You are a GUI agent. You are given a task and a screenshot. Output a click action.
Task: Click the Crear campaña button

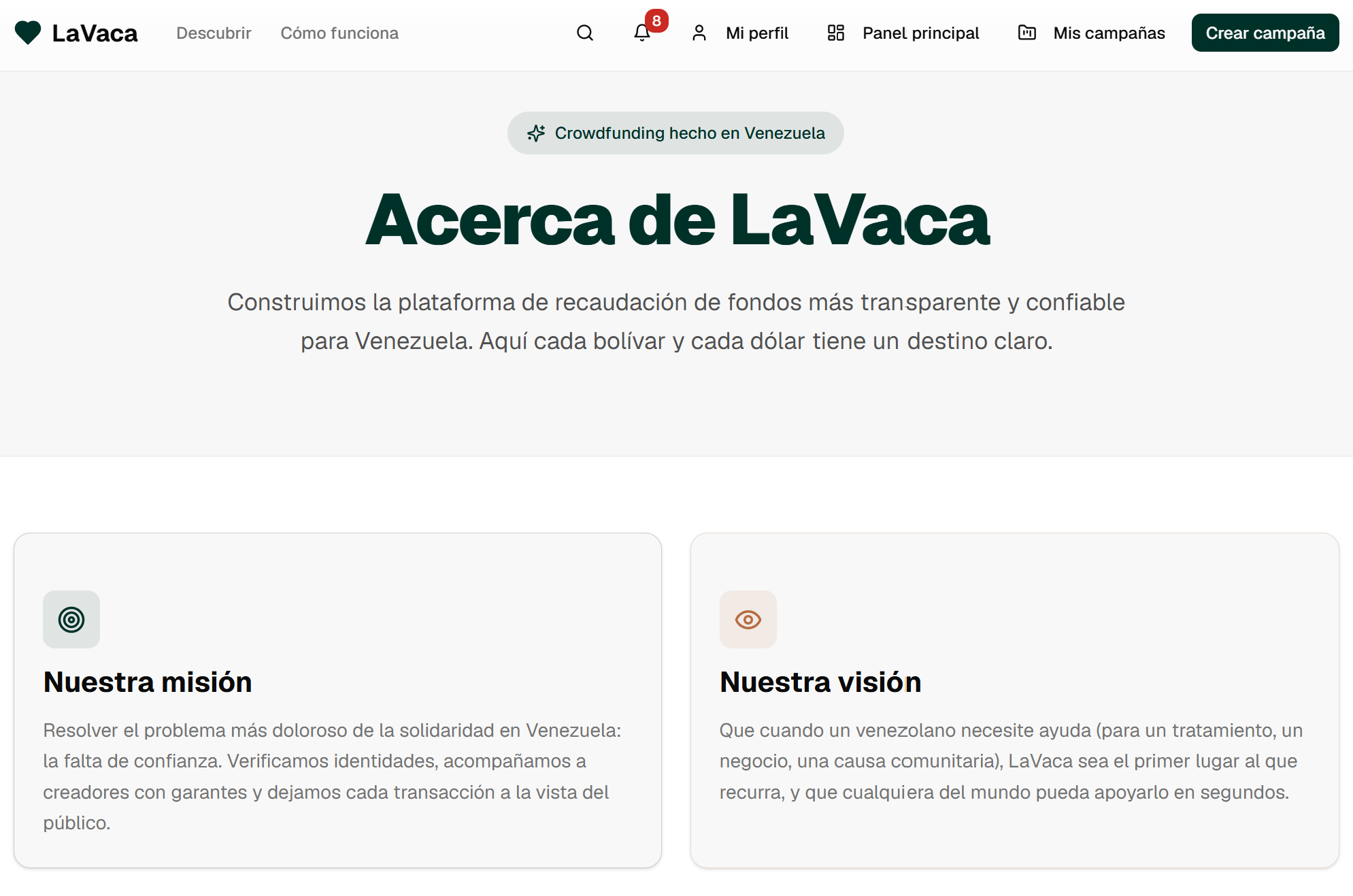1265,33
